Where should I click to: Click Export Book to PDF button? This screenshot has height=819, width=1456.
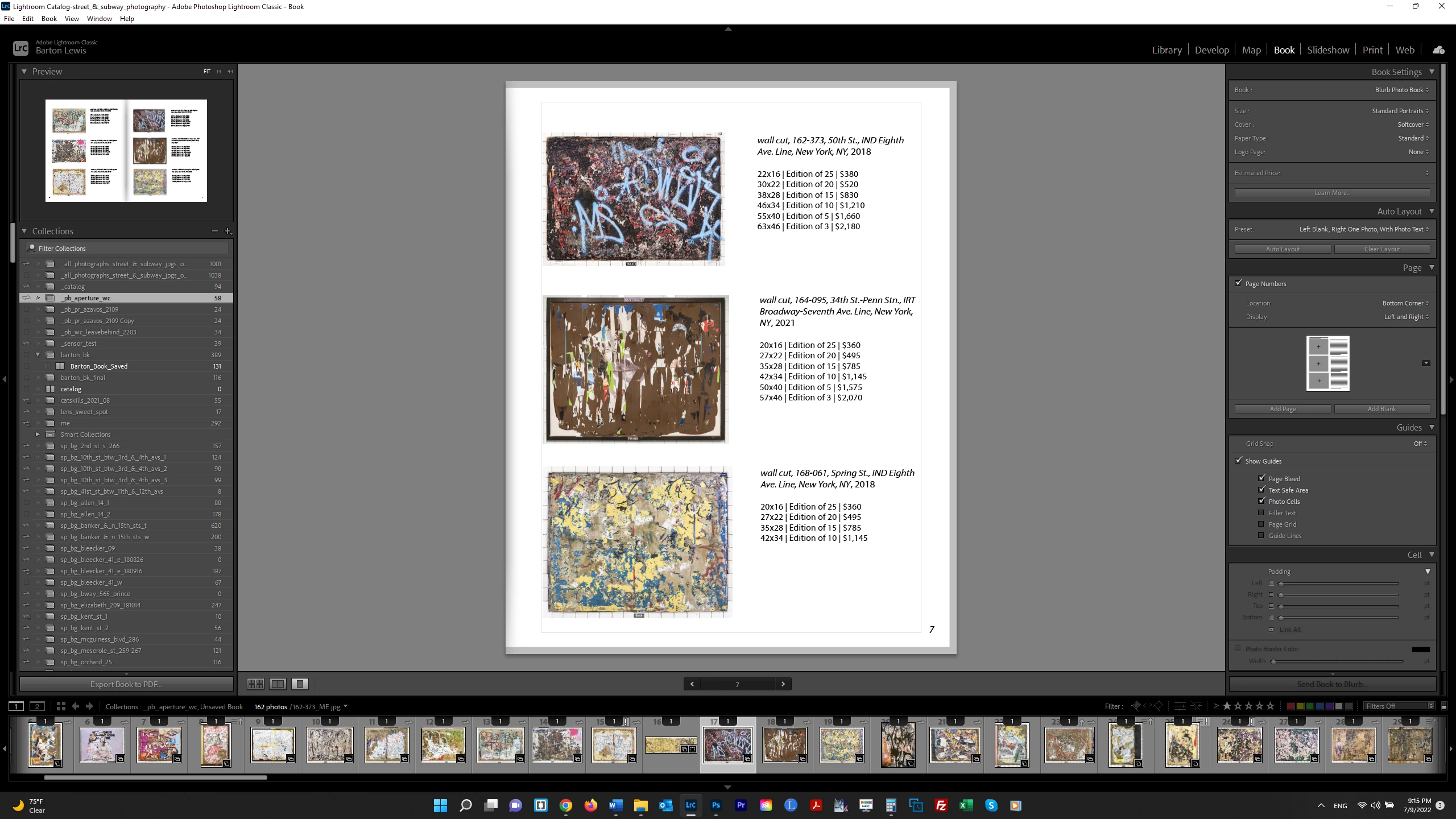(126, 684)
